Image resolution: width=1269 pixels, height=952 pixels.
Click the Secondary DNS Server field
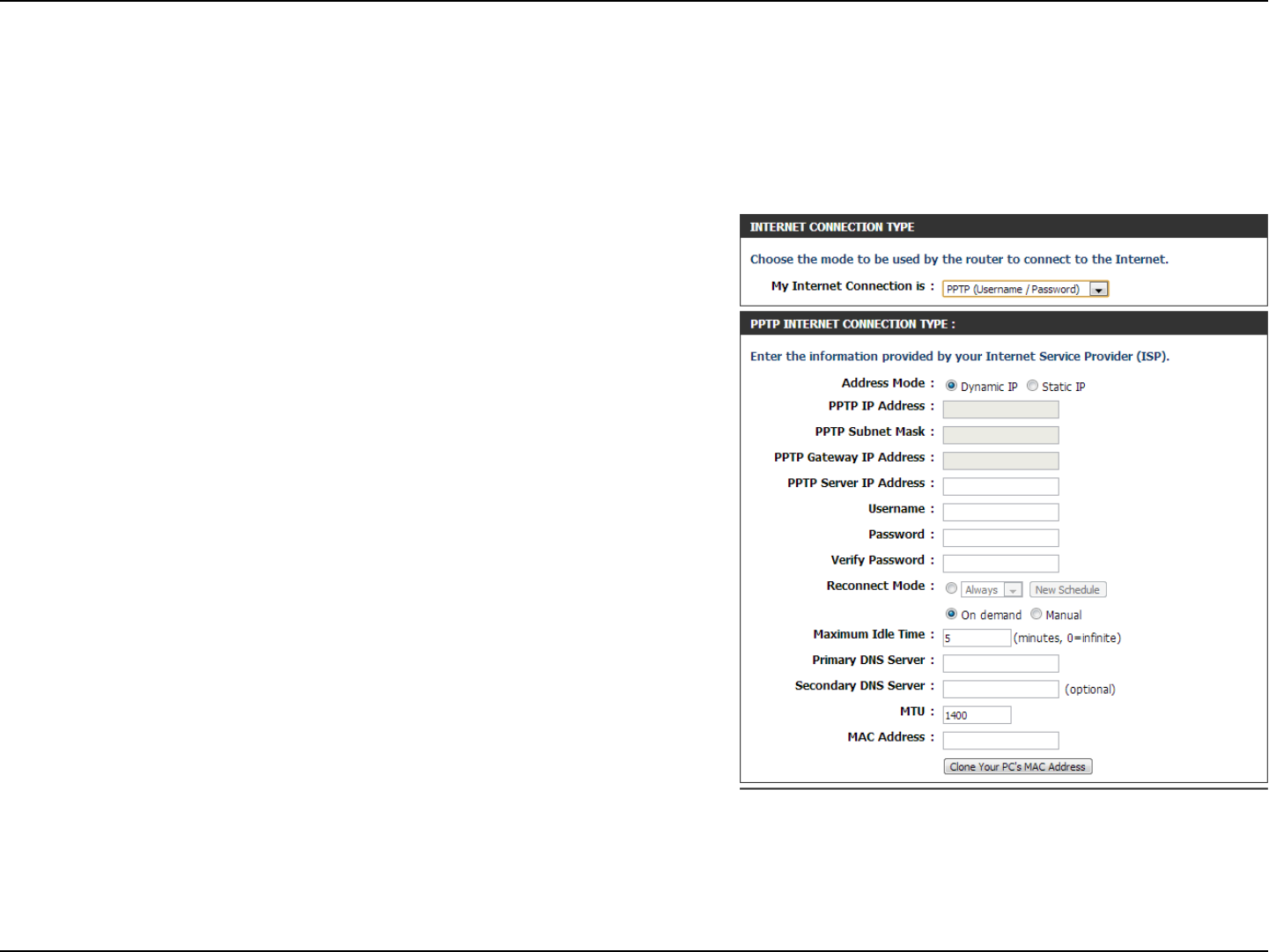[x=1000, y=689]
